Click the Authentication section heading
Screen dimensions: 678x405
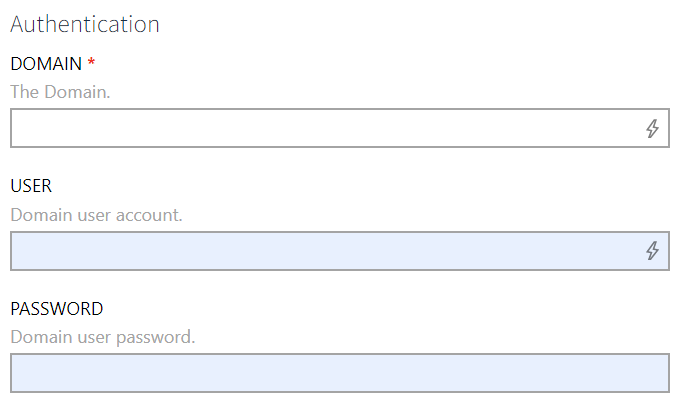coord(85,24)
